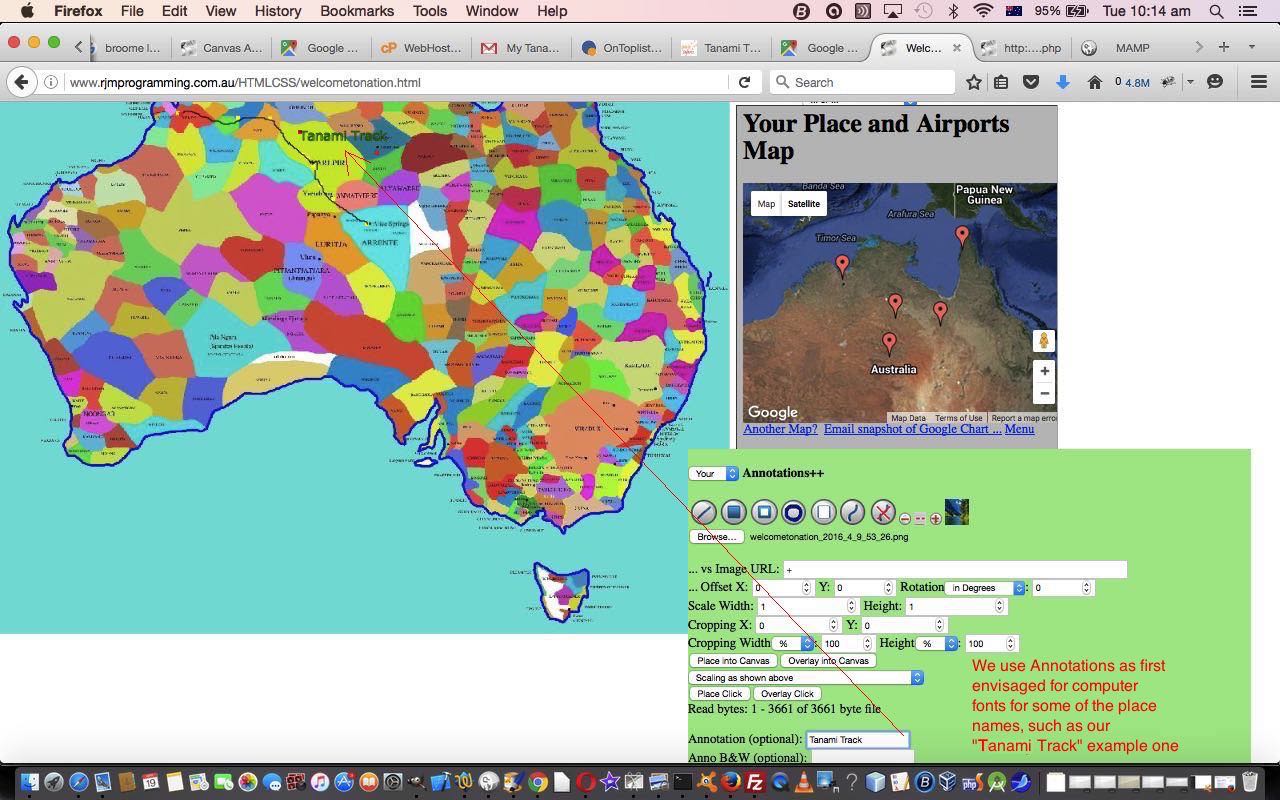Select the line drawing annotation tool
The width and height of the screenshot is (1280, 800).
pos(704,513)
